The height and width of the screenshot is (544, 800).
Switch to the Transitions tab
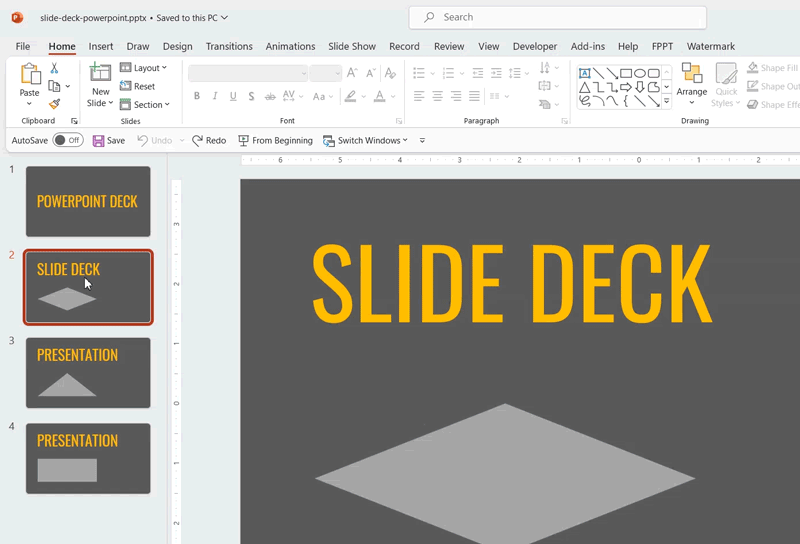pos(229,46)
